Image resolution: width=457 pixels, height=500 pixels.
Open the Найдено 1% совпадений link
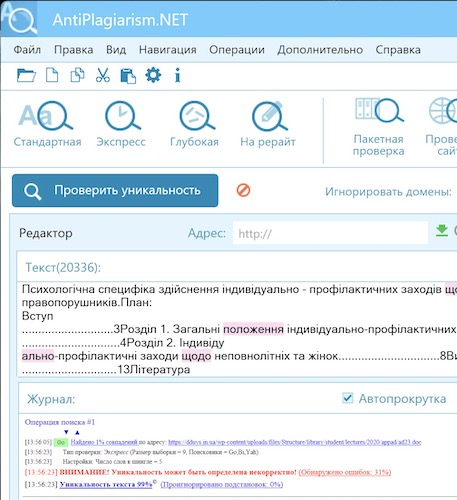[x=104, y=442]
